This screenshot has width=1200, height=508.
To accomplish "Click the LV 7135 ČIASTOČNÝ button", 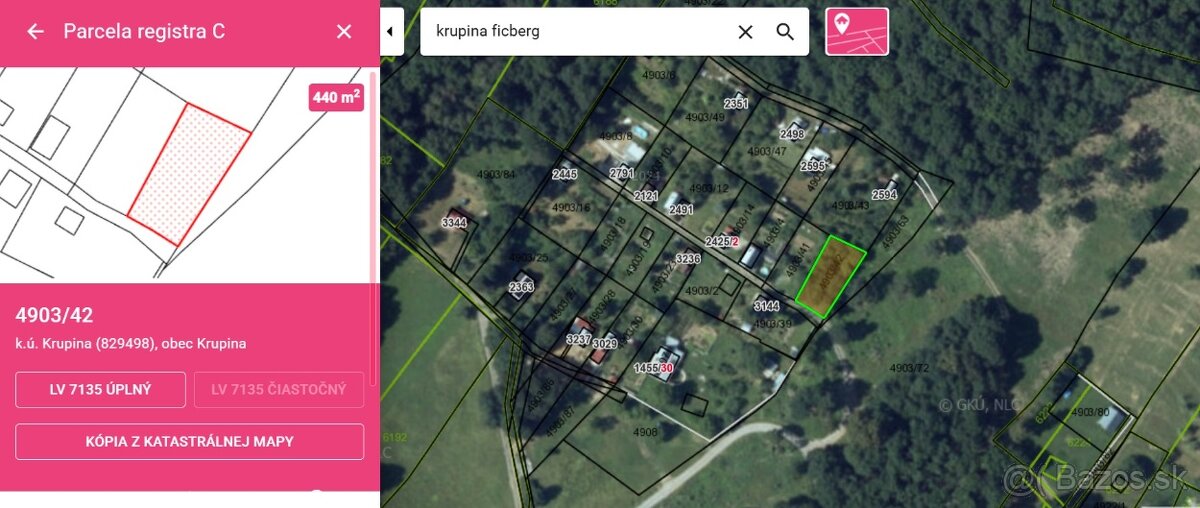I will [279, 390].
